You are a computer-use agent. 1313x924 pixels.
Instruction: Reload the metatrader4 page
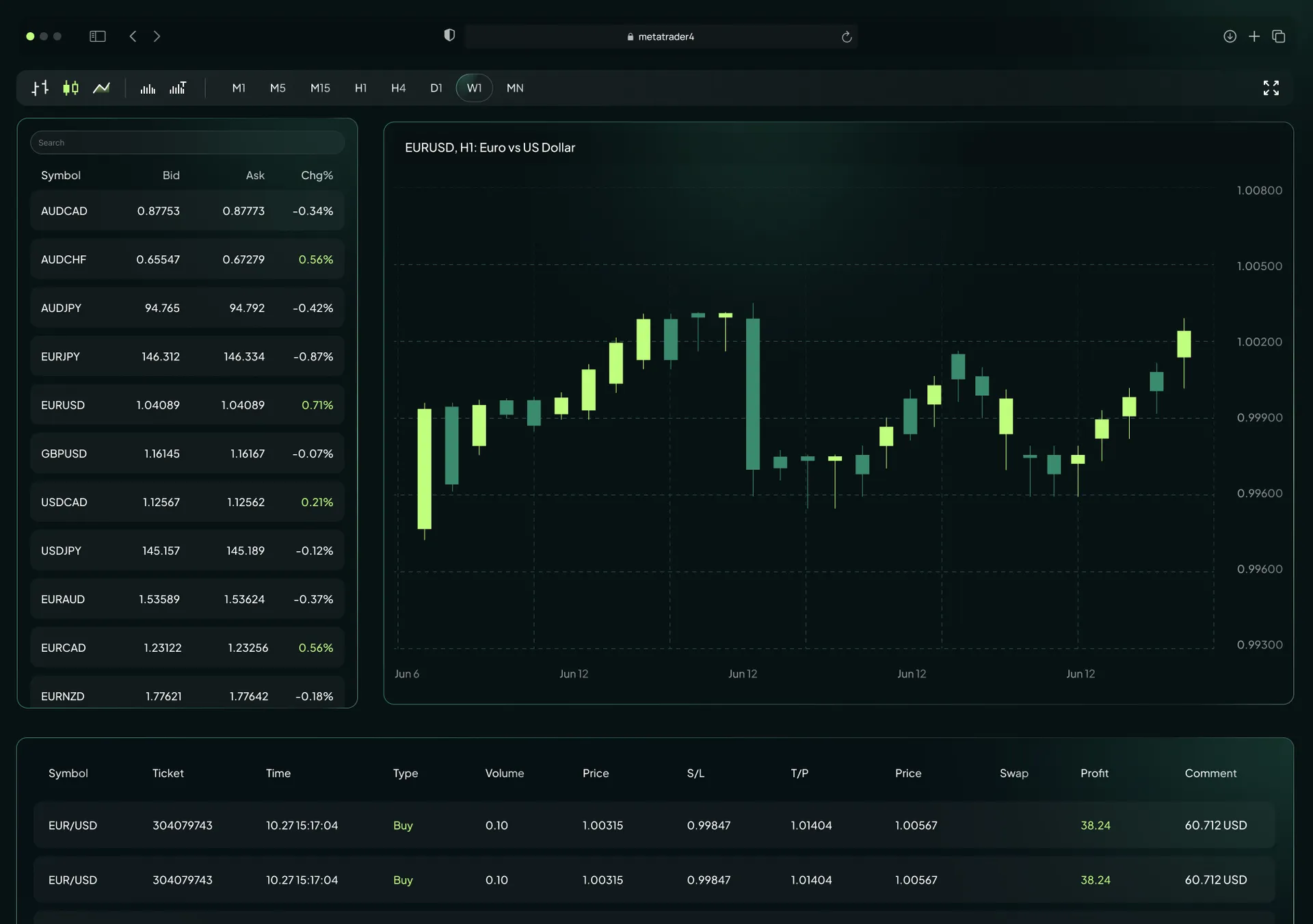click(847, 37)
